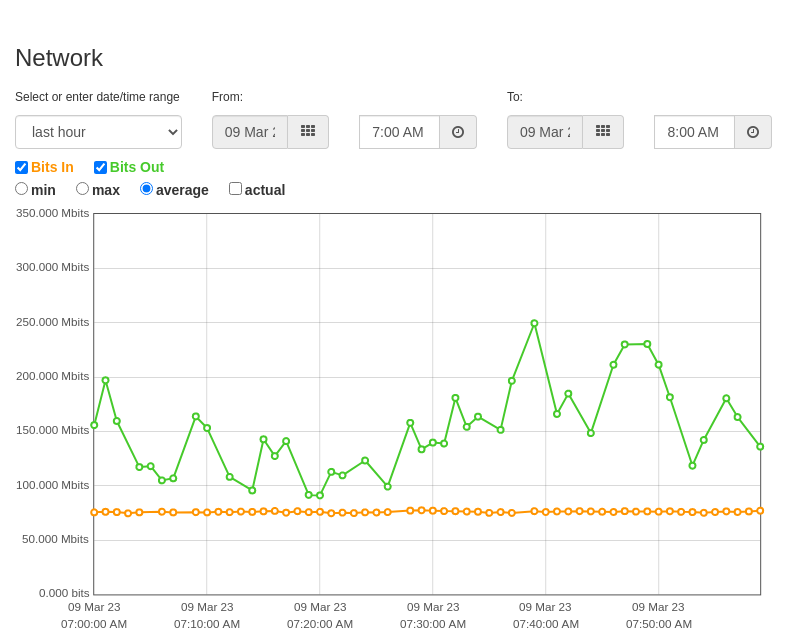Select the min radio button
This screenshot has width=787, height=634.
pos(22,189)
